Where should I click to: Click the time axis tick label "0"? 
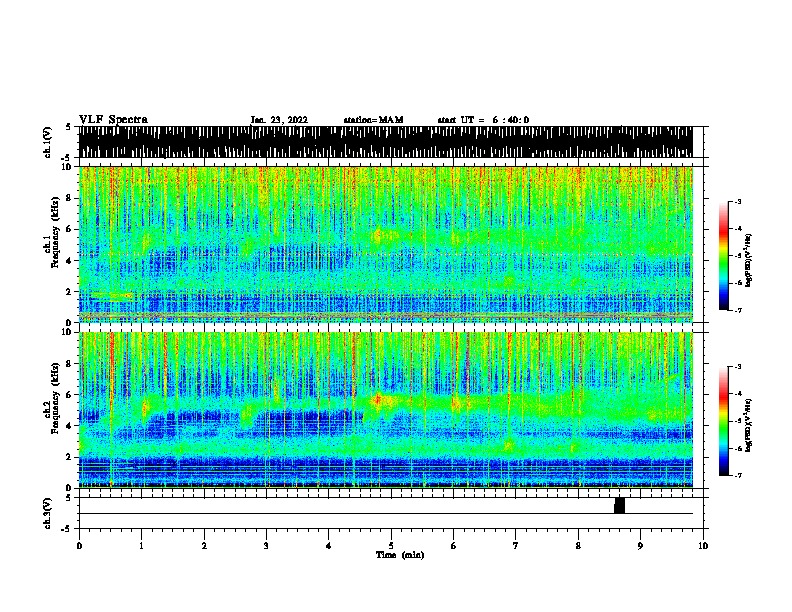[79, 546]
